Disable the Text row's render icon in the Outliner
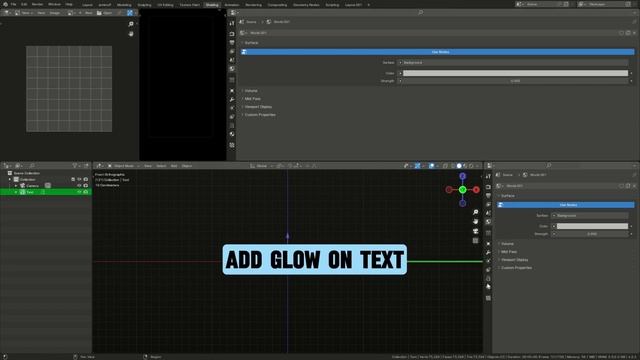 [86, 192]
